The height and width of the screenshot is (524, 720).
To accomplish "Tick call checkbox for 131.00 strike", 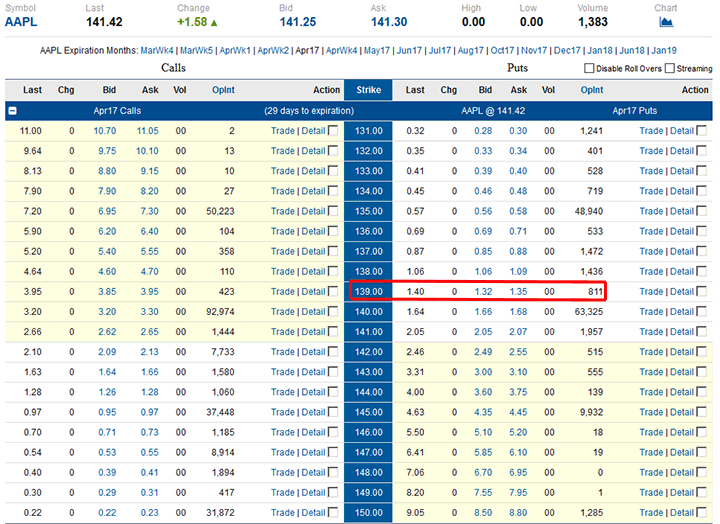I will point(333,130).
